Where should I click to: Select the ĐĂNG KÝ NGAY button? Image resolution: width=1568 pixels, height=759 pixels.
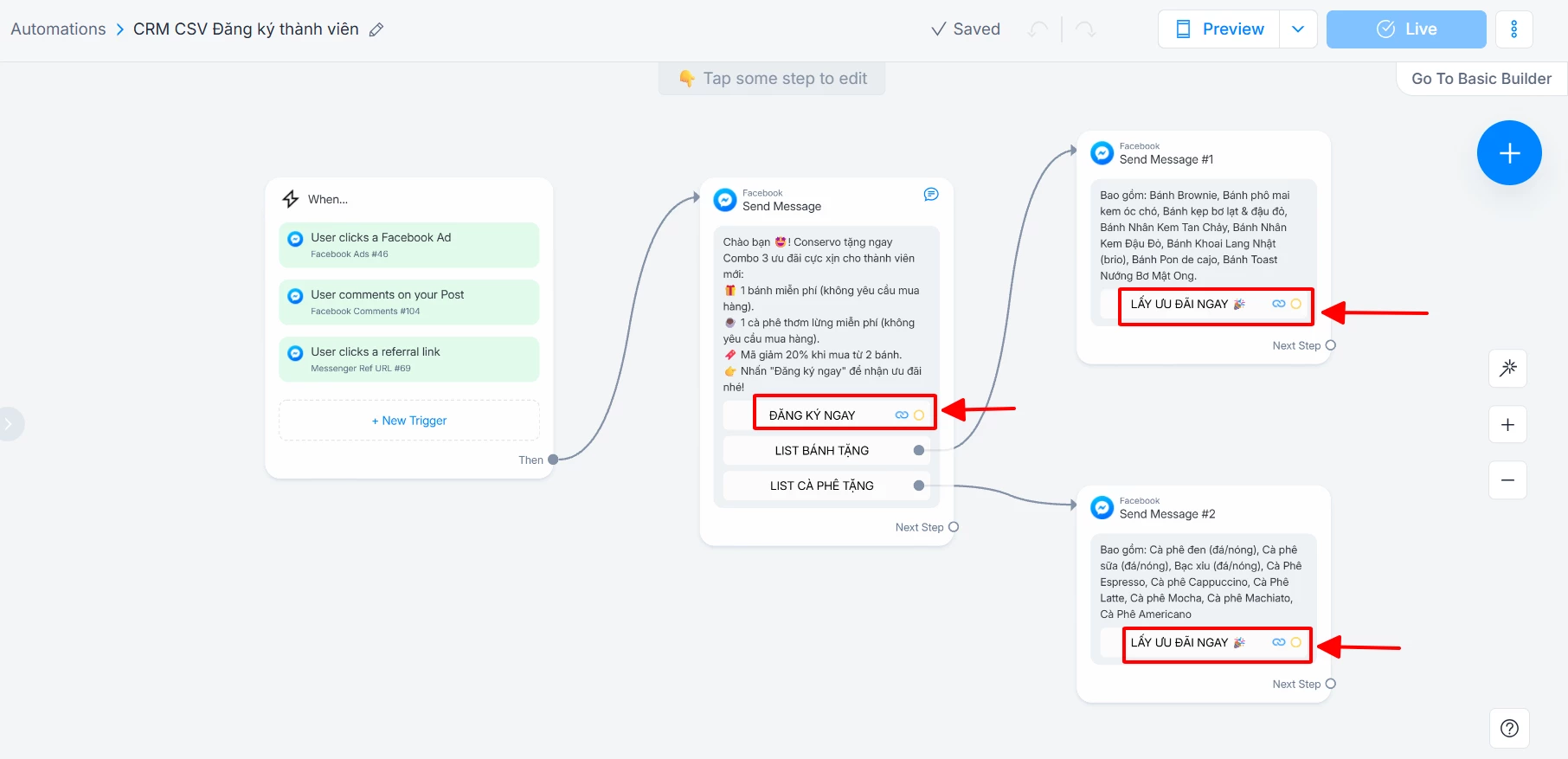coord(826,415)
